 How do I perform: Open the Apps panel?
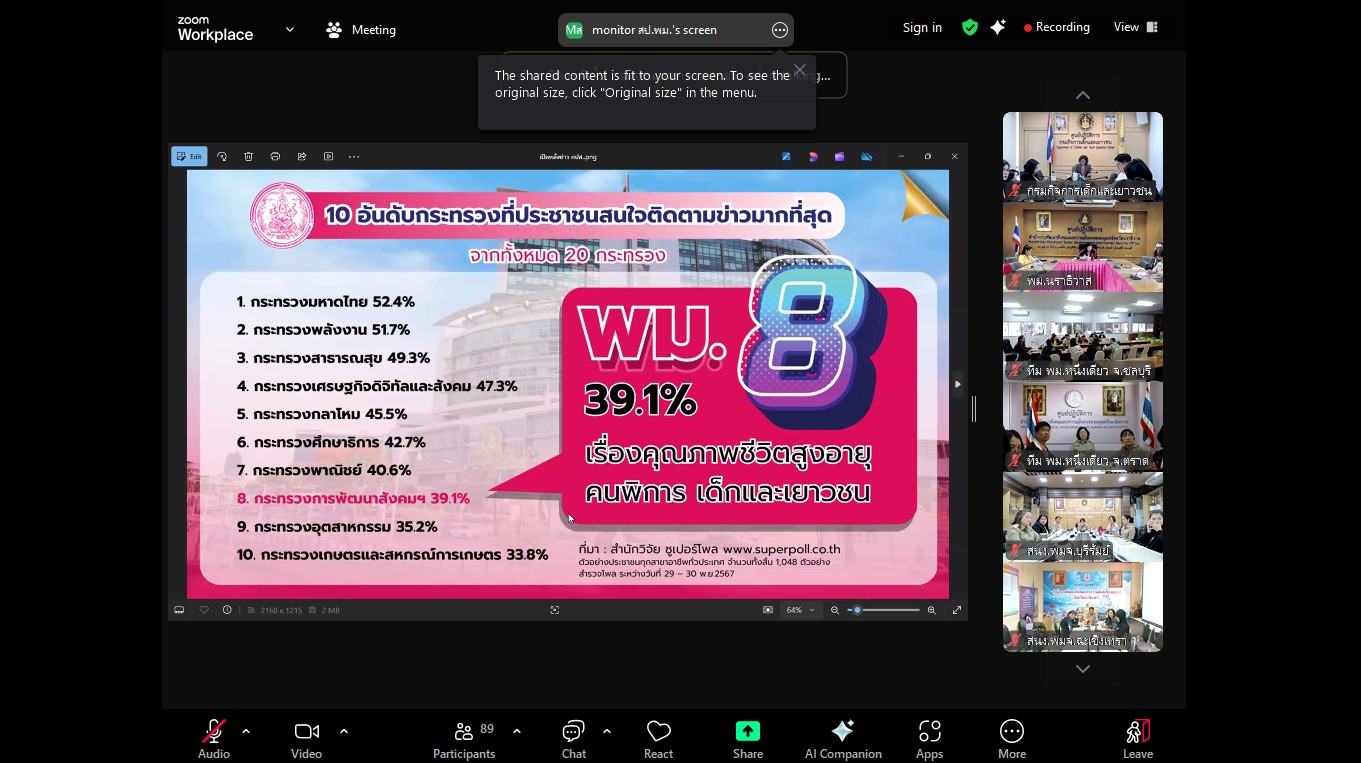point(929,738)
